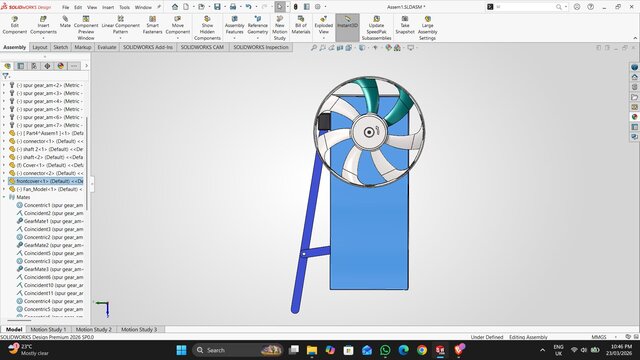Select GearMate1 mate in tree
Image resolution: width=640 pixels, height=360 pixels.
(x=49, y=221)
